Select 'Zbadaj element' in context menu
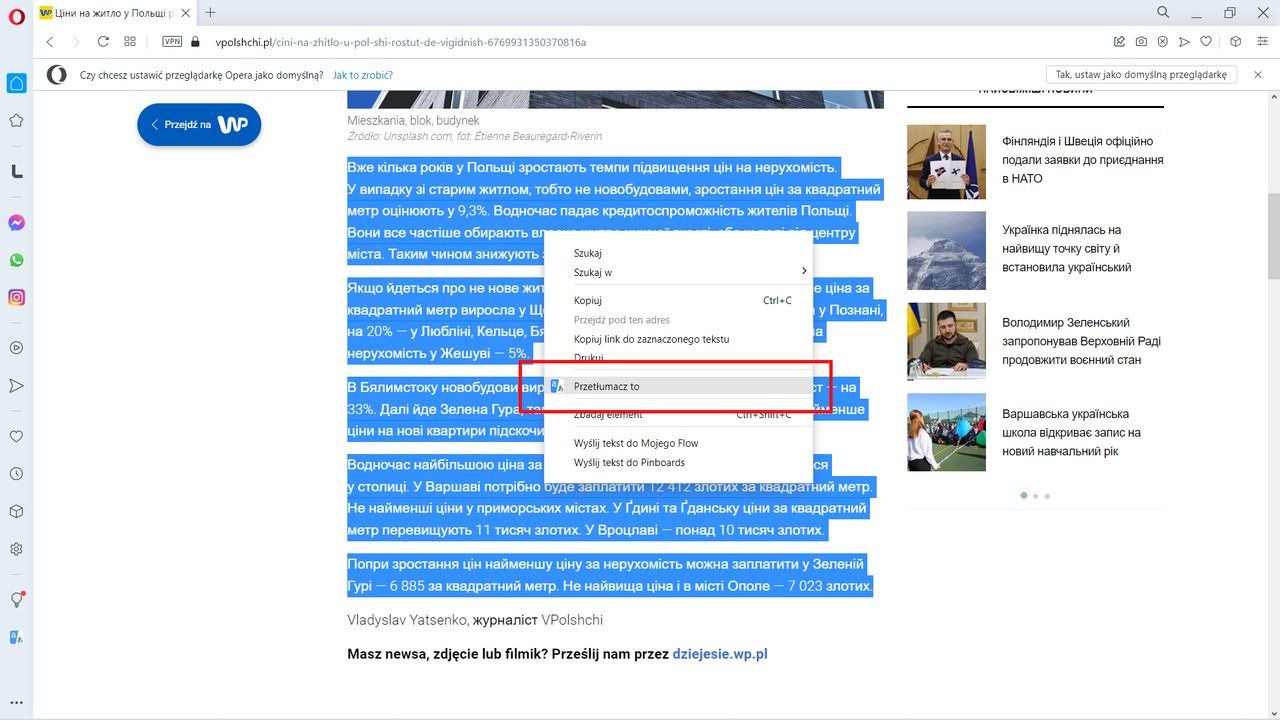Image resolution: width=1280 pixels, height=720 pixels. (676, 414)
